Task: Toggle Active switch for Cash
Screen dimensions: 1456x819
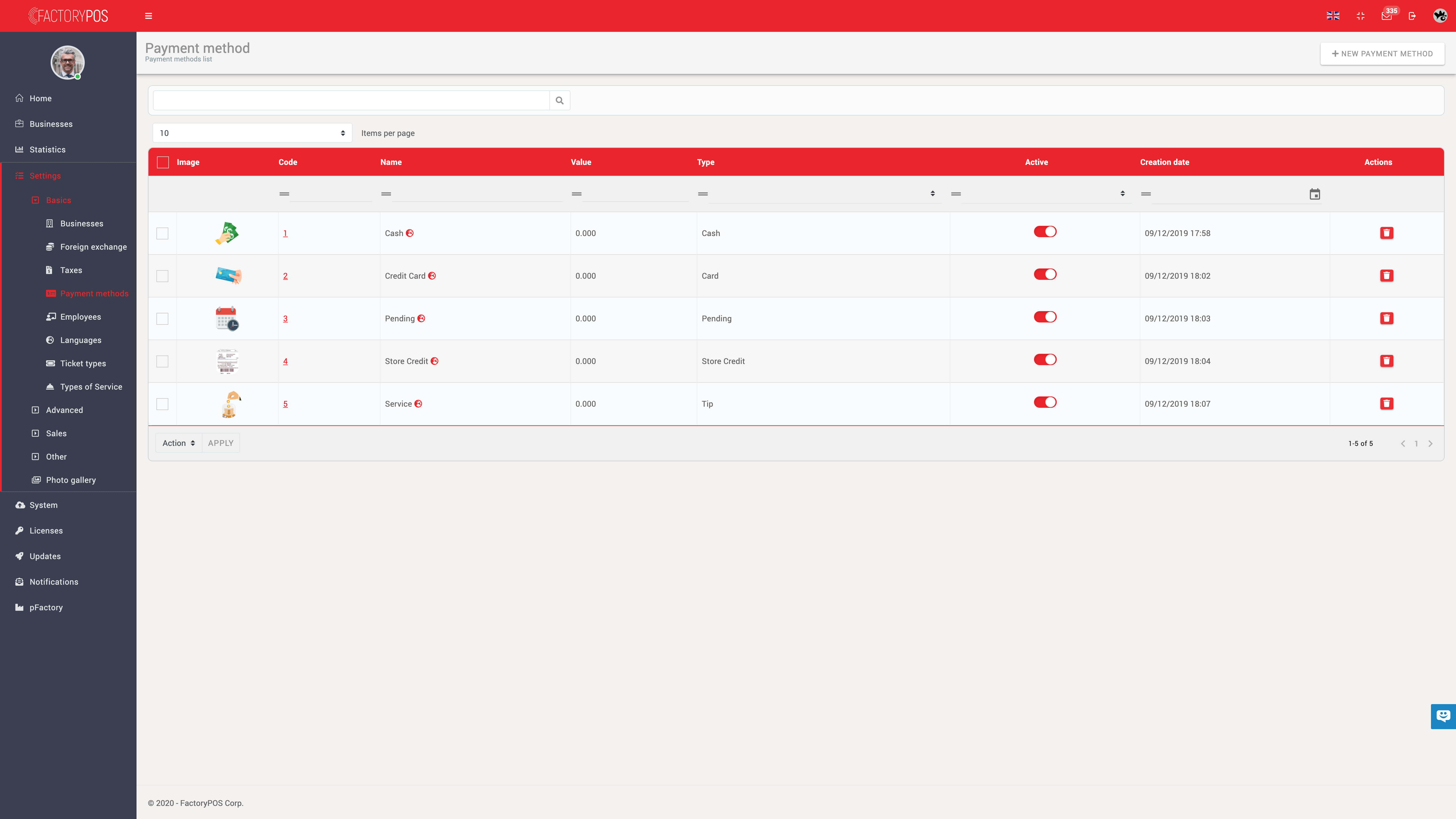Action: tap(1045, 232)
